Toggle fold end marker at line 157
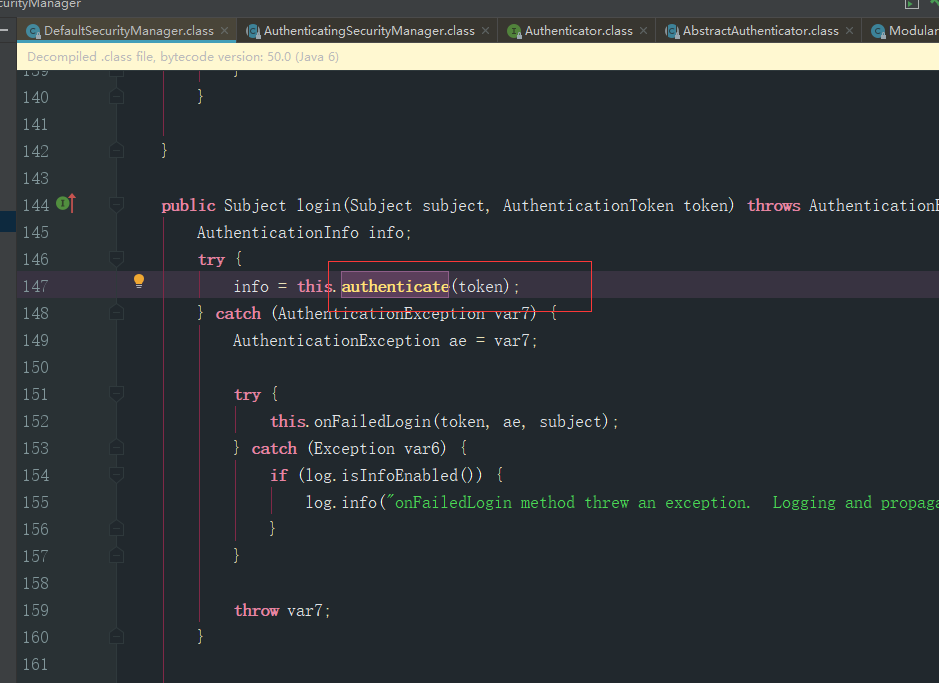939x683 pixels. pos(117,555)
